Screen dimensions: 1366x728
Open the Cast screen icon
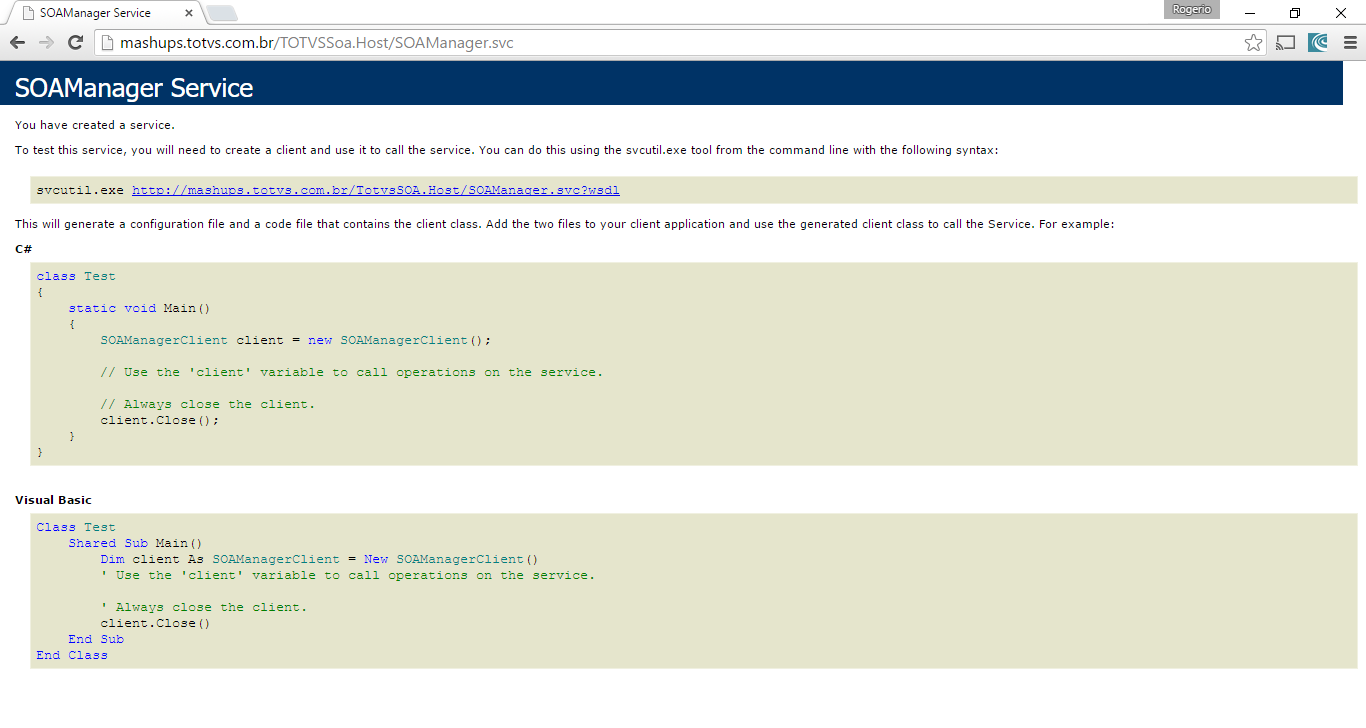(1286, 43)
